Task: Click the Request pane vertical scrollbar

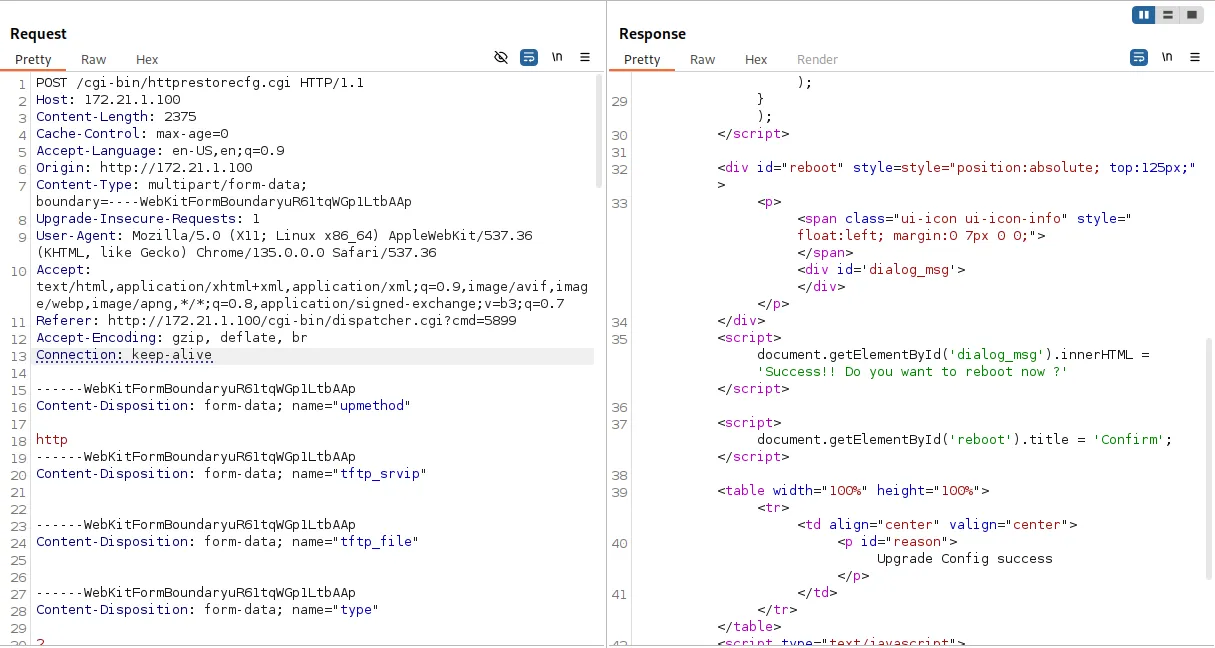Action: (x=599, y=130)
